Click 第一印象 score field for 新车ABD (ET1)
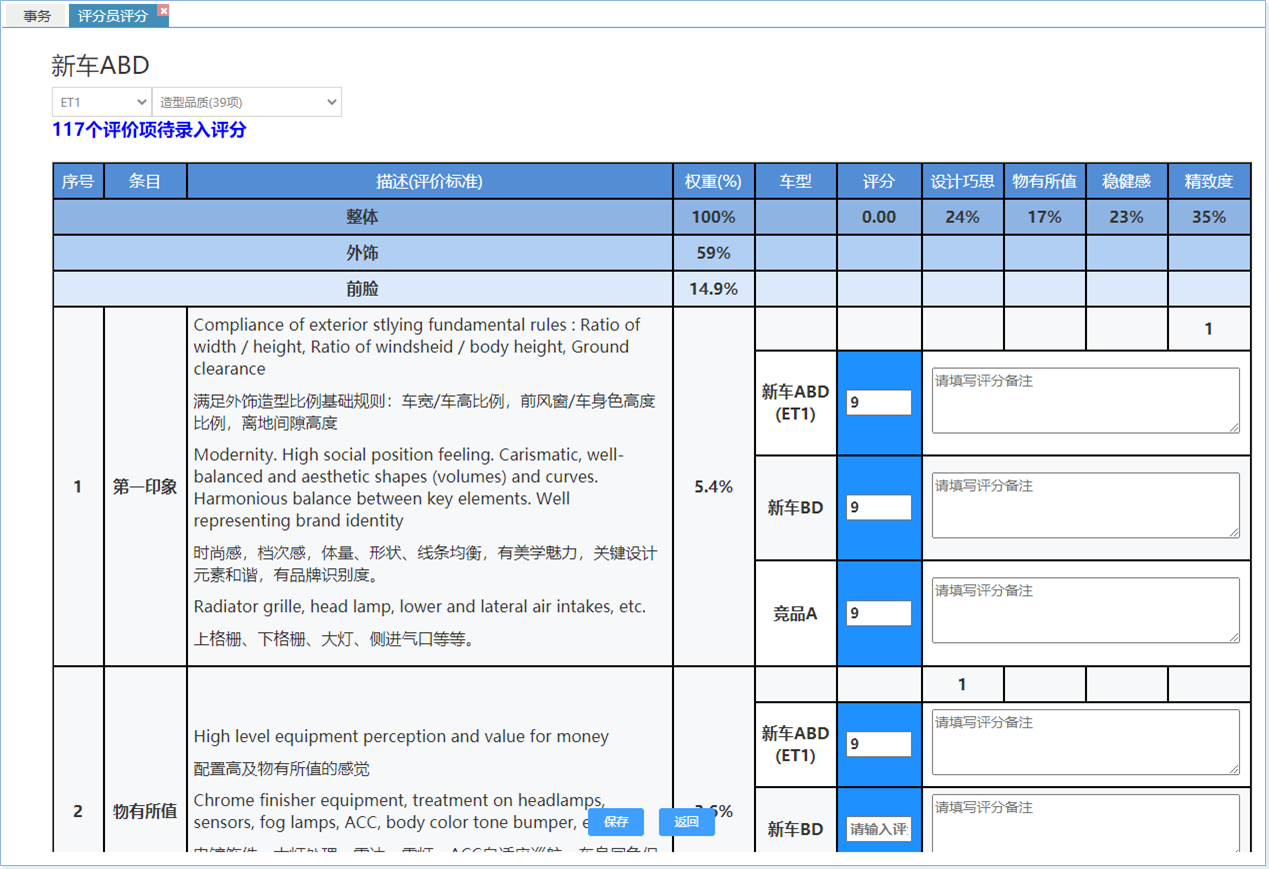The image size is (1269, 869). (878, 403)
